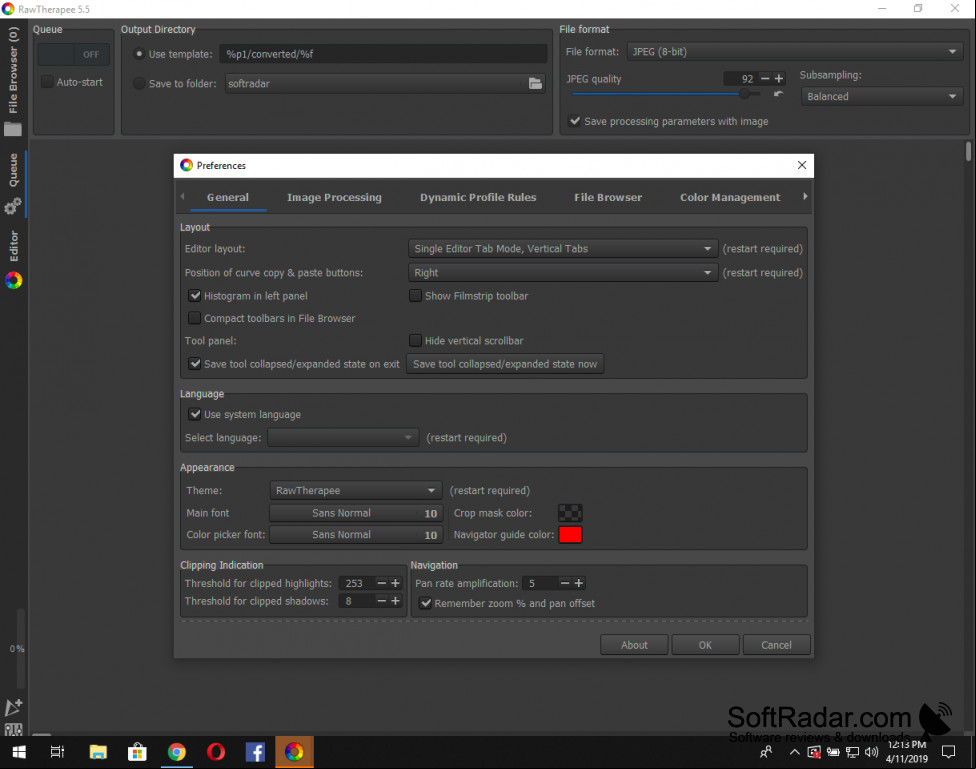Switch to Color Management tab

point(730,197)
